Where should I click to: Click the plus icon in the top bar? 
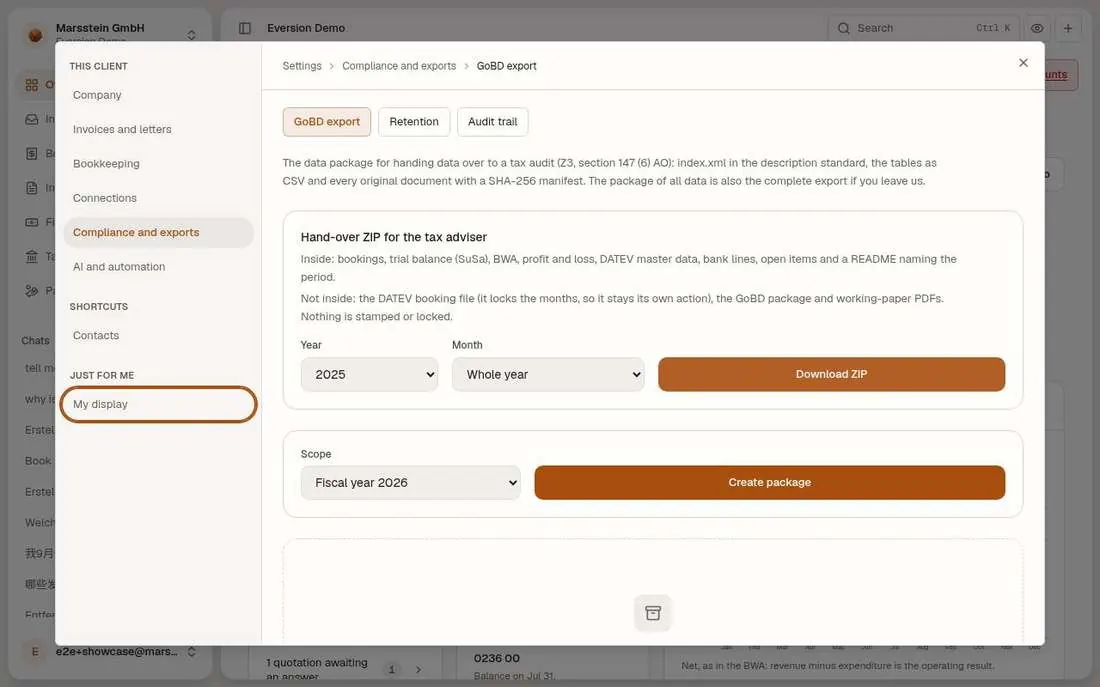click(1068, 28)
